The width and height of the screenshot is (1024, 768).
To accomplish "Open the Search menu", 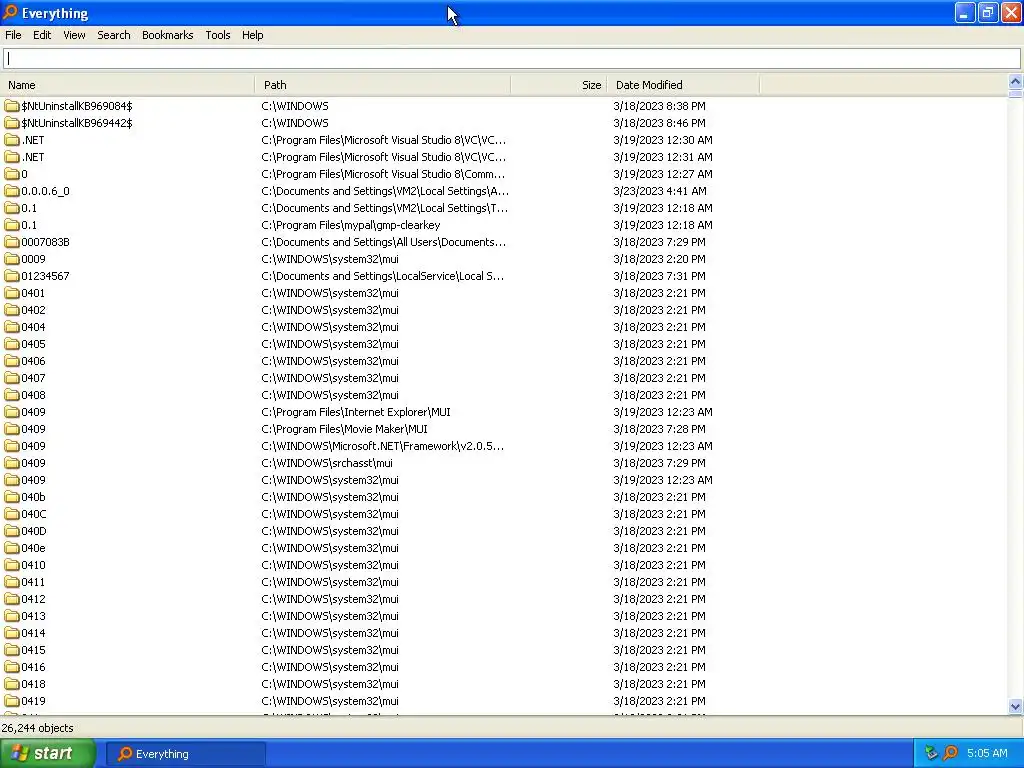I will 114,35.
